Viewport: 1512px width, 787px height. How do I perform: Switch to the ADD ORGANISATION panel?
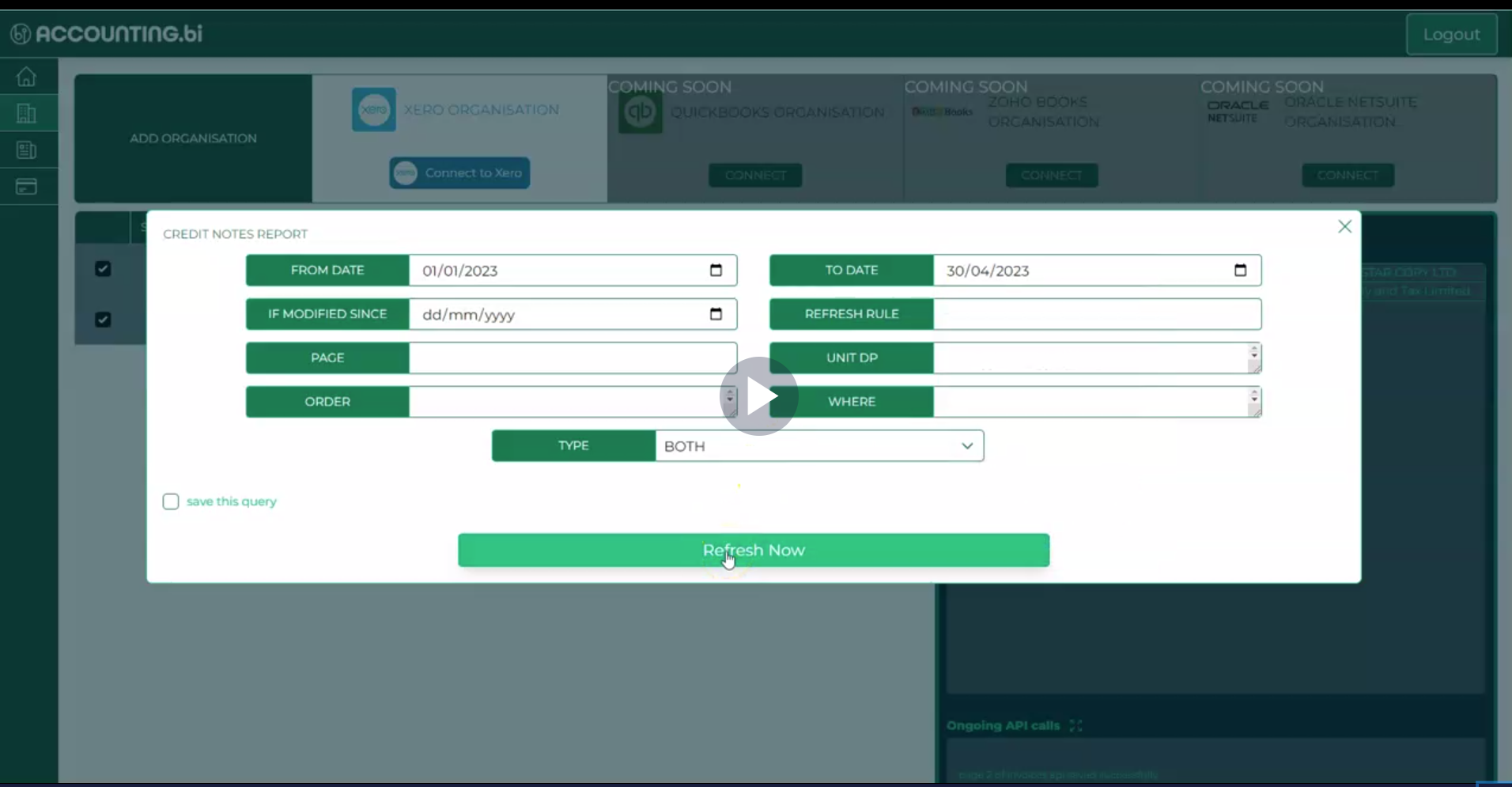(193, 138)
